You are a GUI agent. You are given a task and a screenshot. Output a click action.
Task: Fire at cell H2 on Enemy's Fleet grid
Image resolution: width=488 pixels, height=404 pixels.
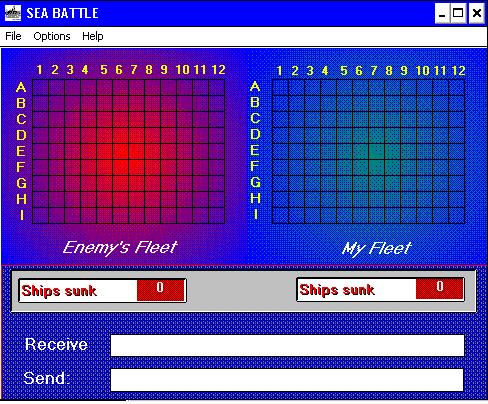point(57,199)
